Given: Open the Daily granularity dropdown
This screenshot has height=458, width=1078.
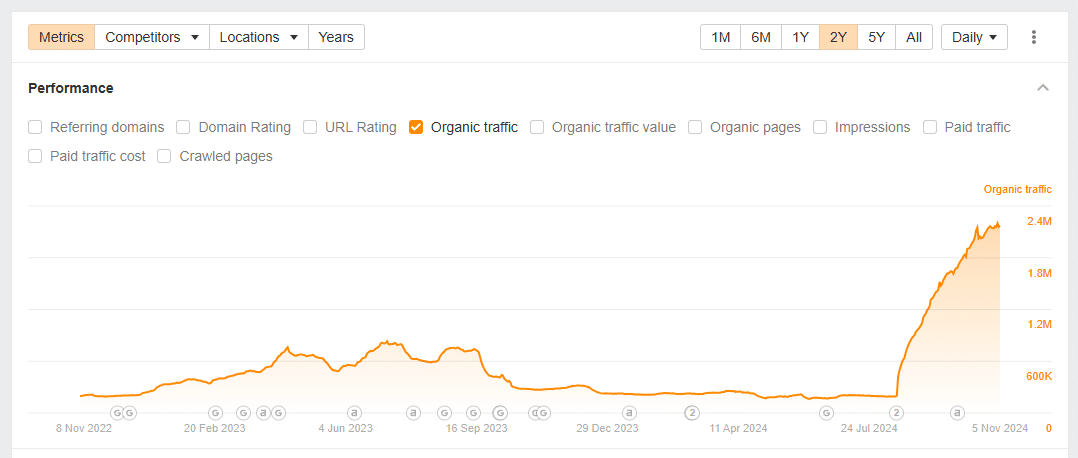Looking at the screenshot, I should coord(974,37).
